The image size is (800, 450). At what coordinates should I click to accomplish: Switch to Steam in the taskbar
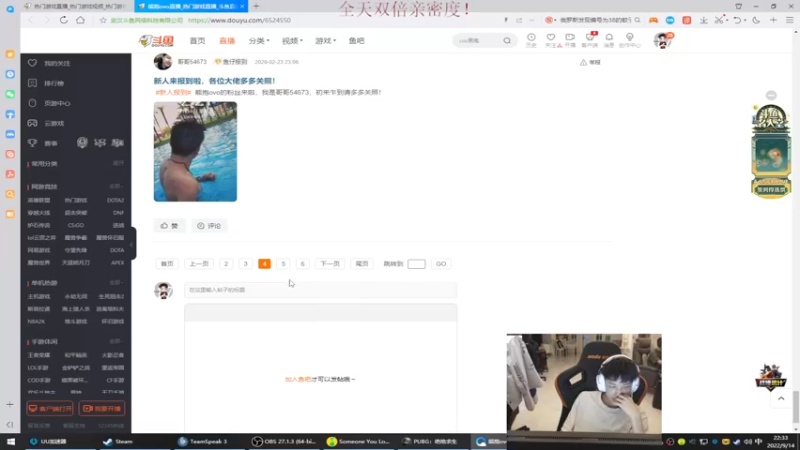(118, 441)
